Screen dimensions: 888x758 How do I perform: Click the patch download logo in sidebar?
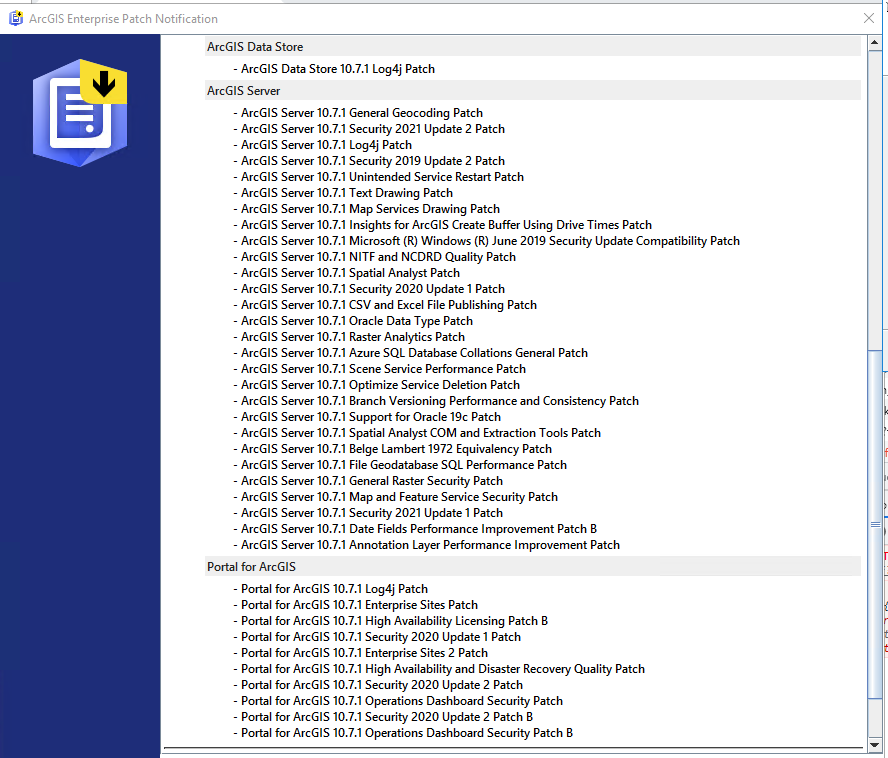80,113
